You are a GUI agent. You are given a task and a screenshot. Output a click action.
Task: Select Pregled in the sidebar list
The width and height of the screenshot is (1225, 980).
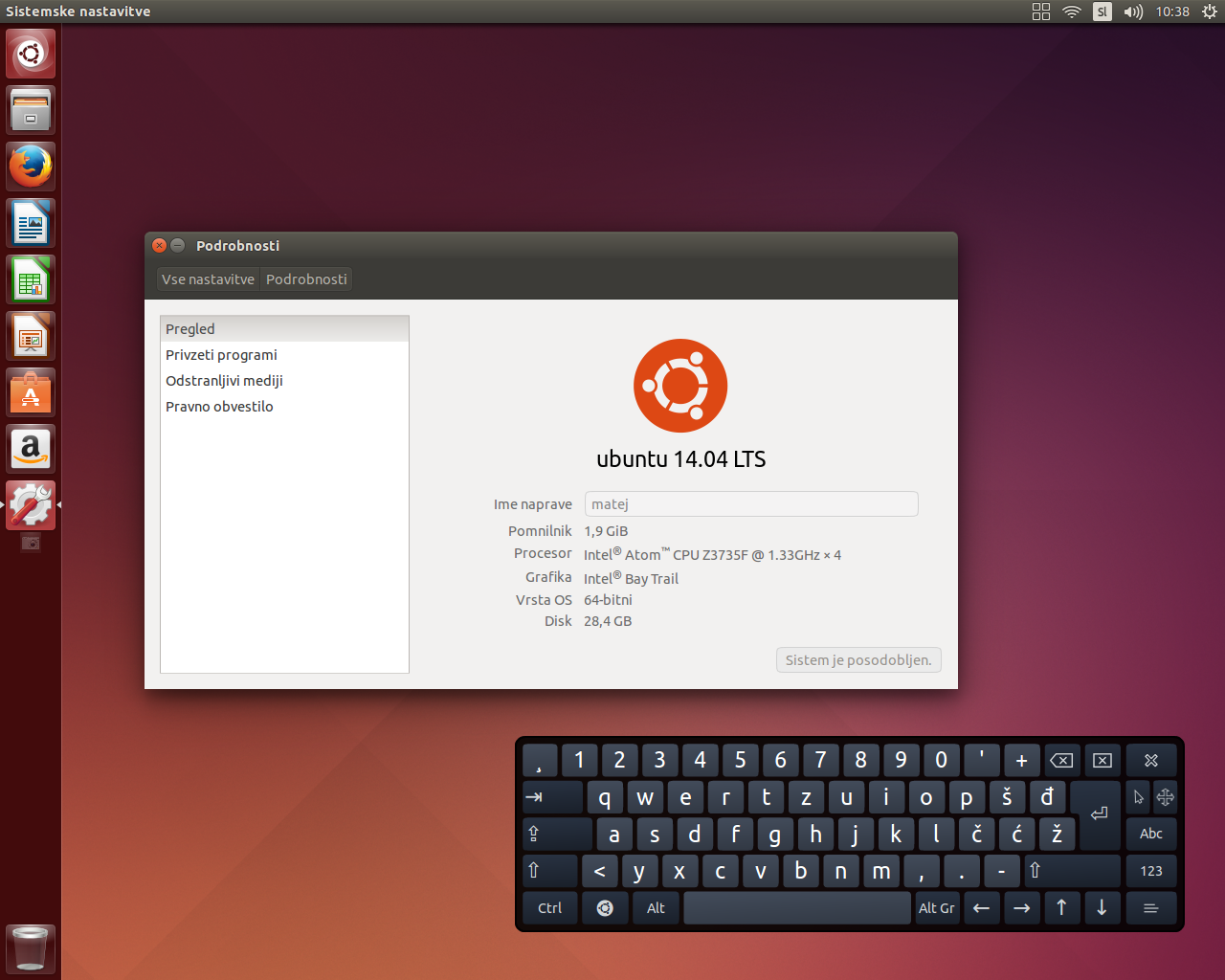pos(284,329)
